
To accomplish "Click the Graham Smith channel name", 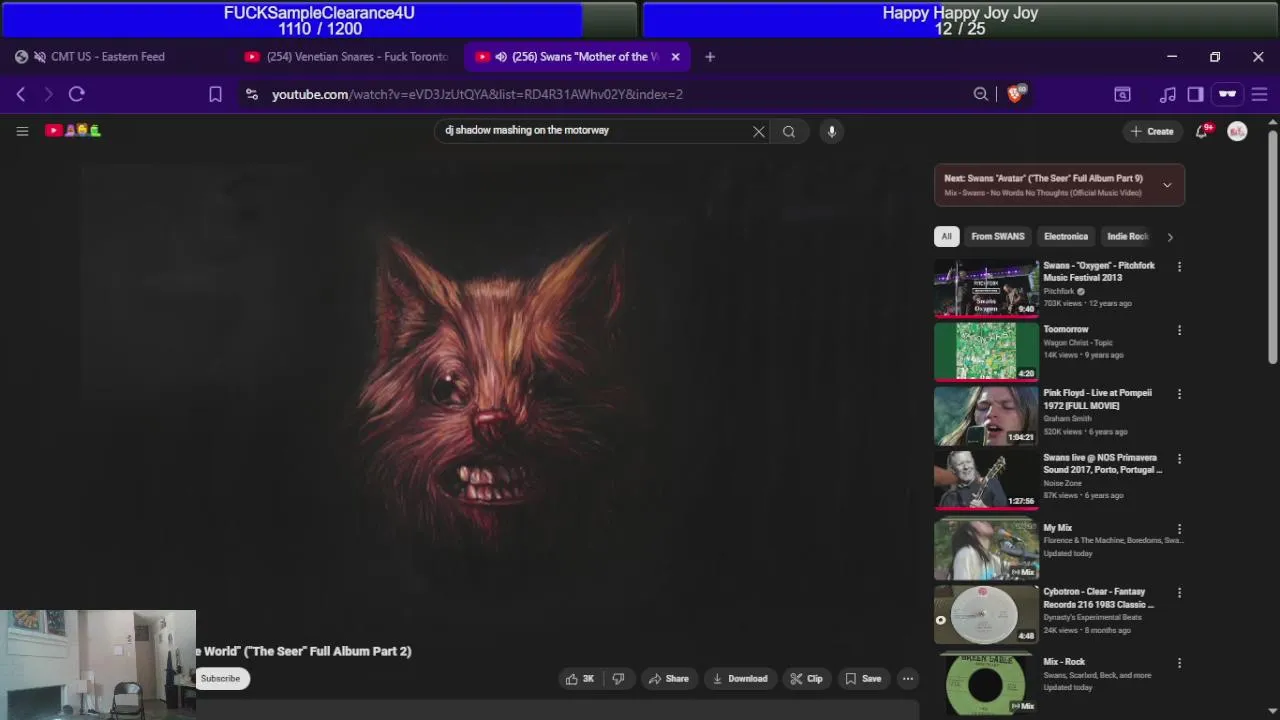I will point(1067,419).
